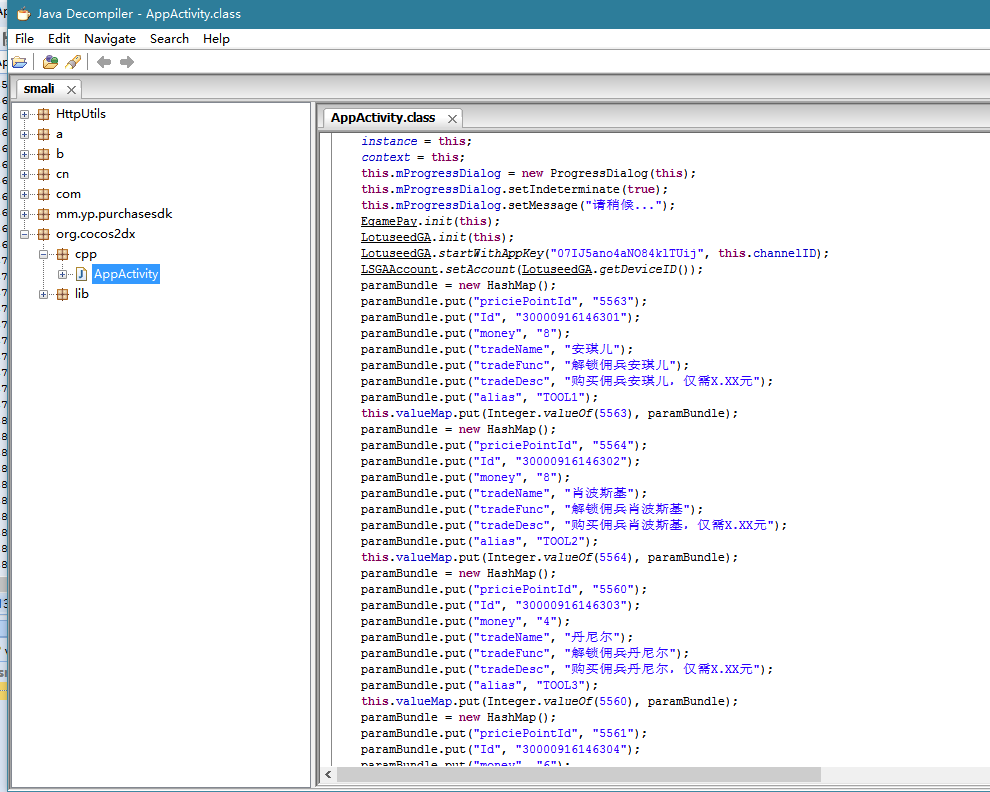Screen dimensions: 990x792
Task: Select the com tree label
Action: pyautogui.click(x=68, y=194)
